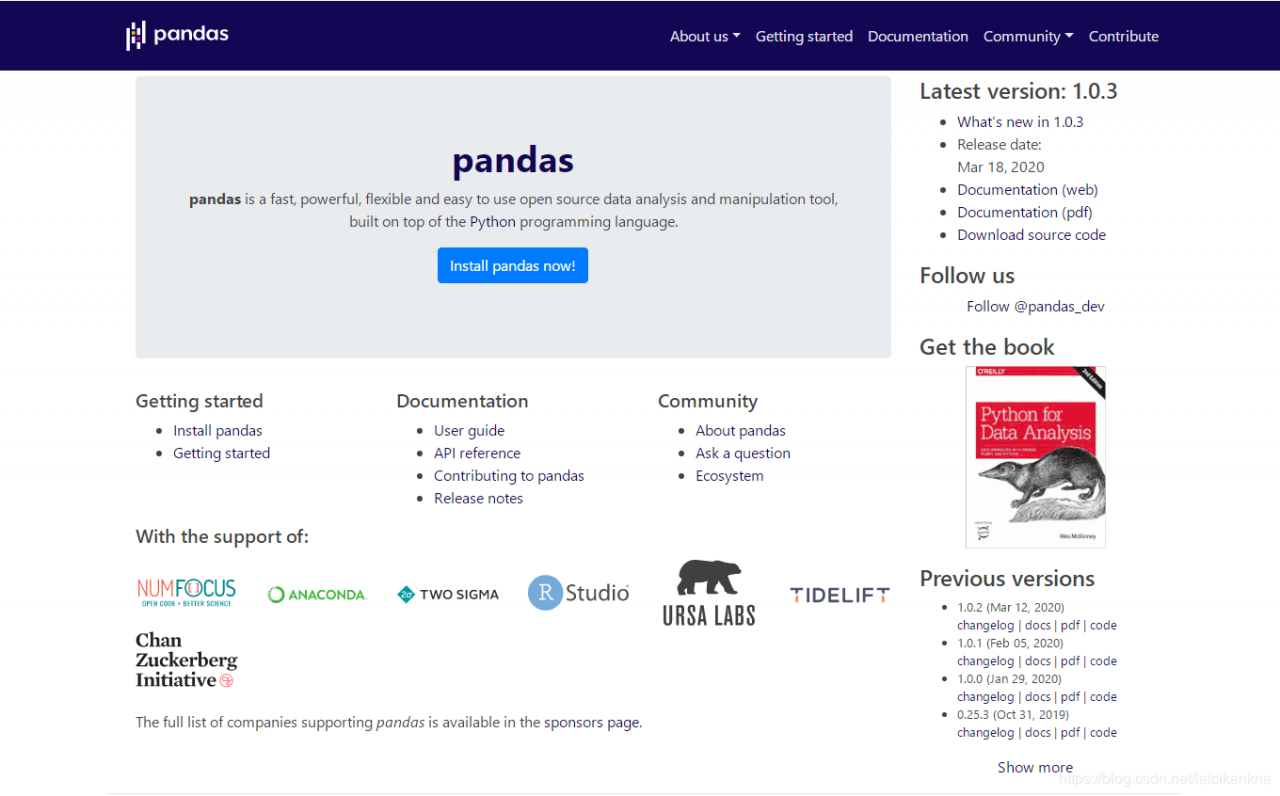Open the Tidelift sponsor logo
The height and width of the screenshot is (796, 1280).
point(840,594)
